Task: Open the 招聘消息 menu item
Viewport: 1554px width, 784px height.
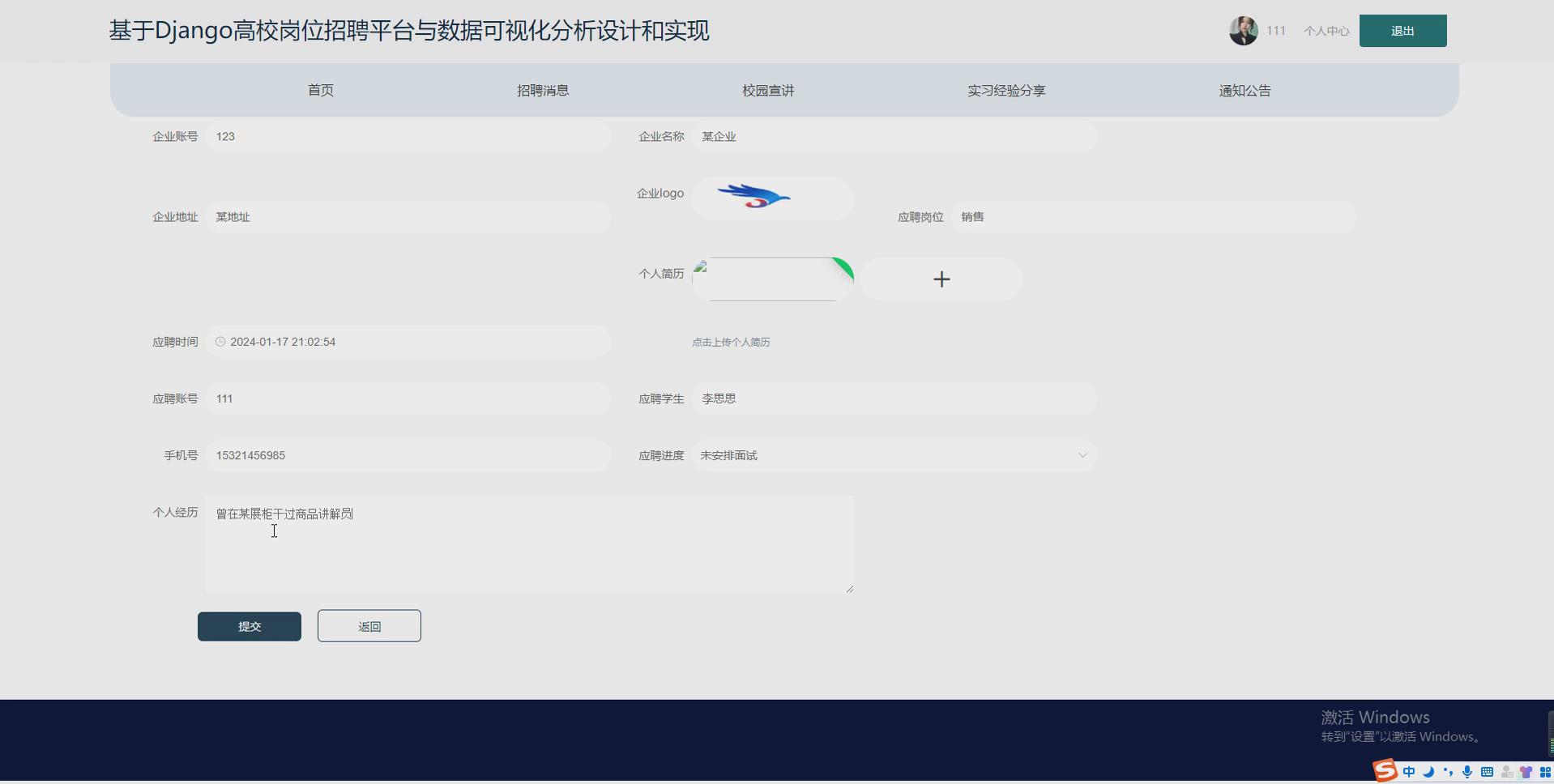Action: point(542,90)
